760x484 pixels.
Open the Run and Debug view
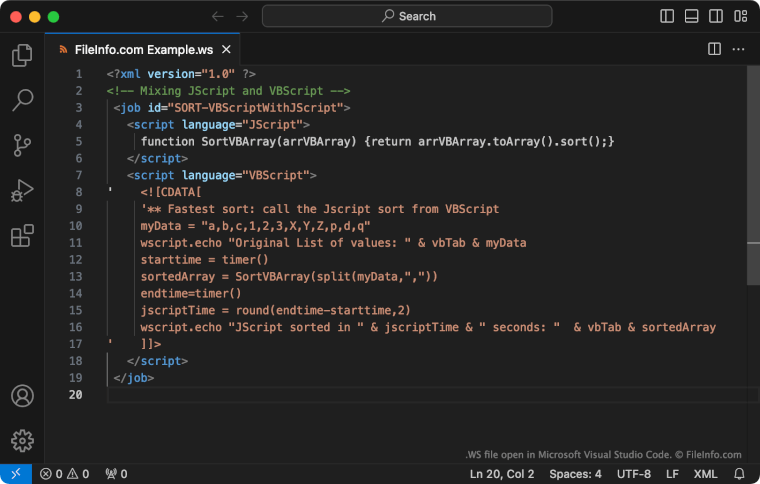pos(22,191)
